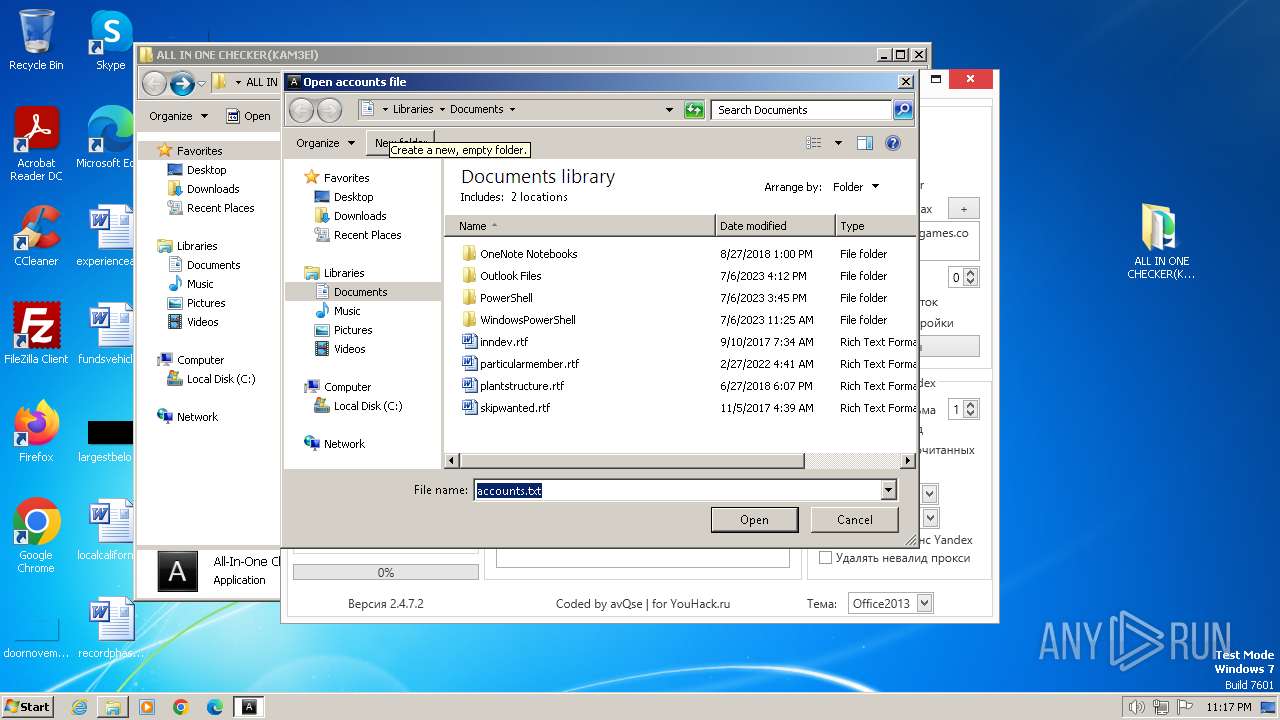
Task: Open the Outlook Files folder
Action: pyautogui.click(x=510, y=276)
